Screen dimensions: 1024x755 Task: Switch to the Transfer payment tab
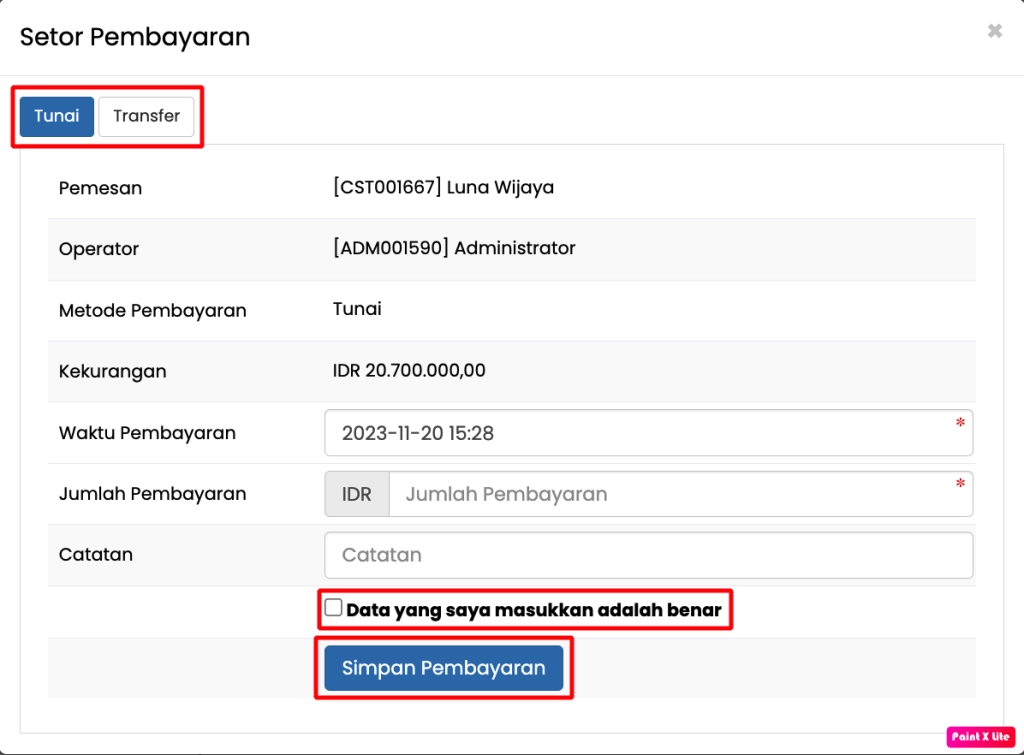click(146, 116)
